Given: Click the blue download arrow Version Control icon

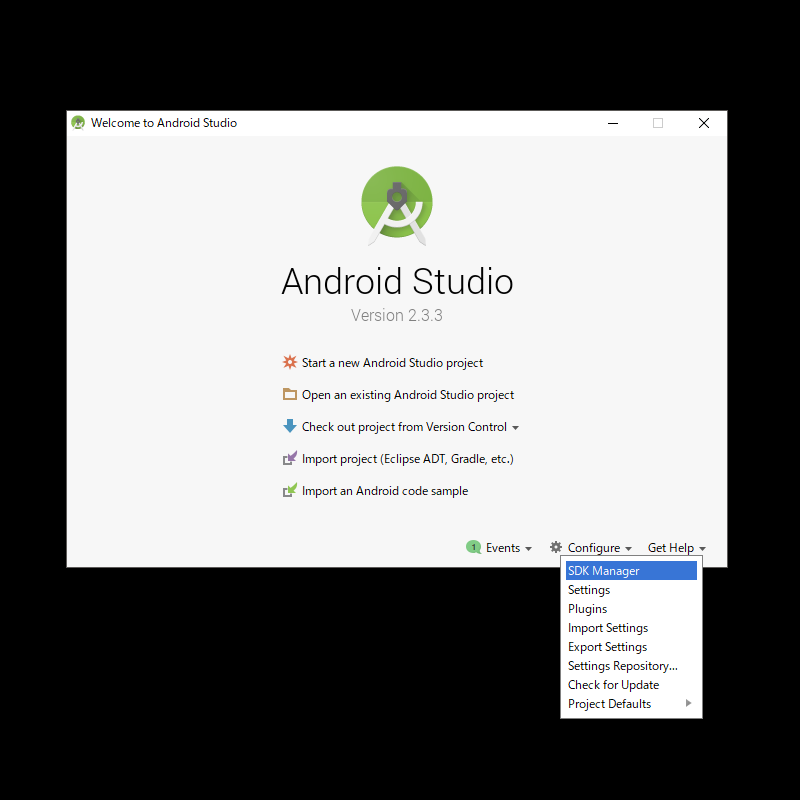Looking at the screenshot, I should 290,426.
